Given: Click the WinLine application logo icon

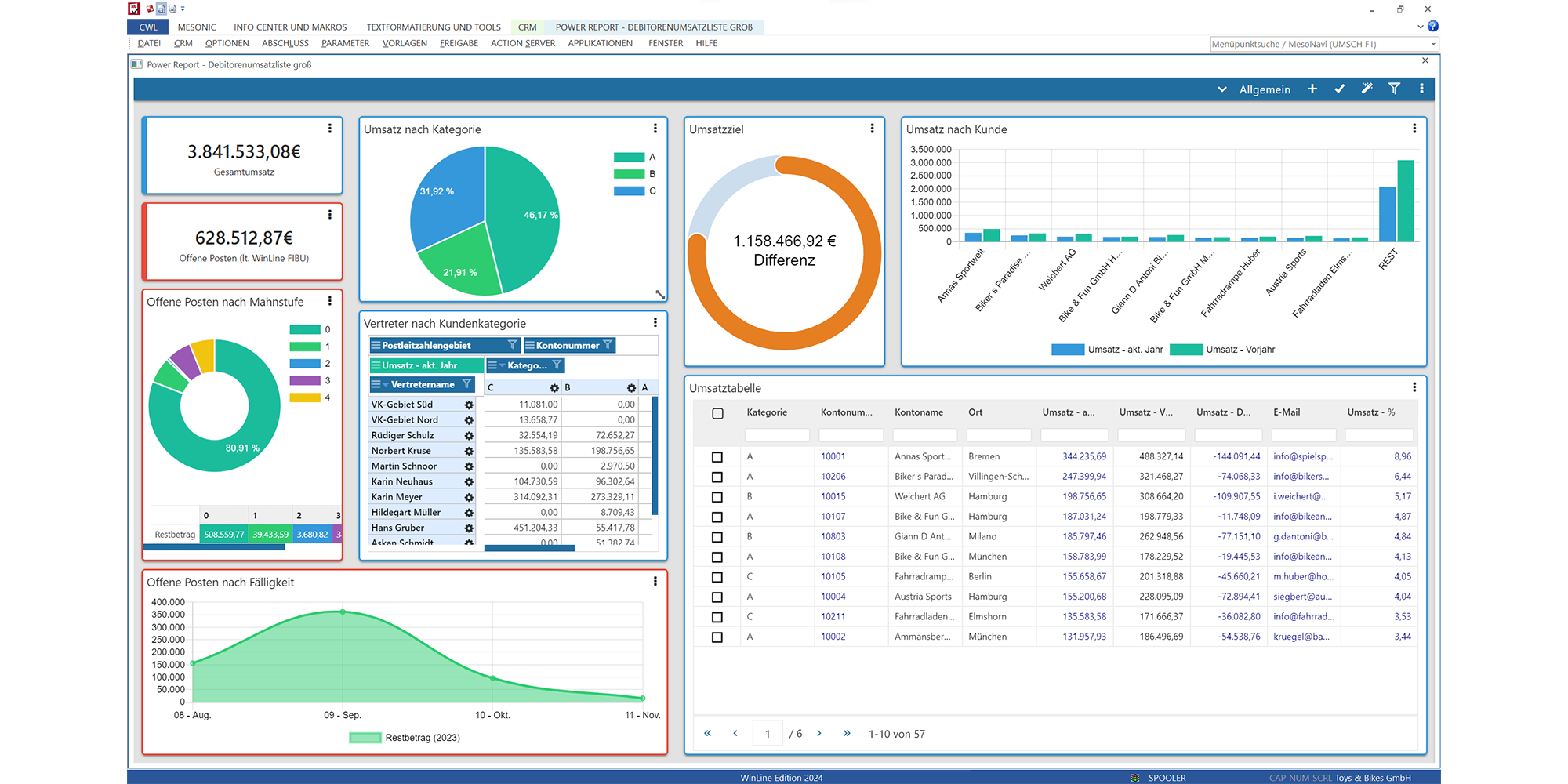Looking at the screenshot, I should (x=134, y=9).
